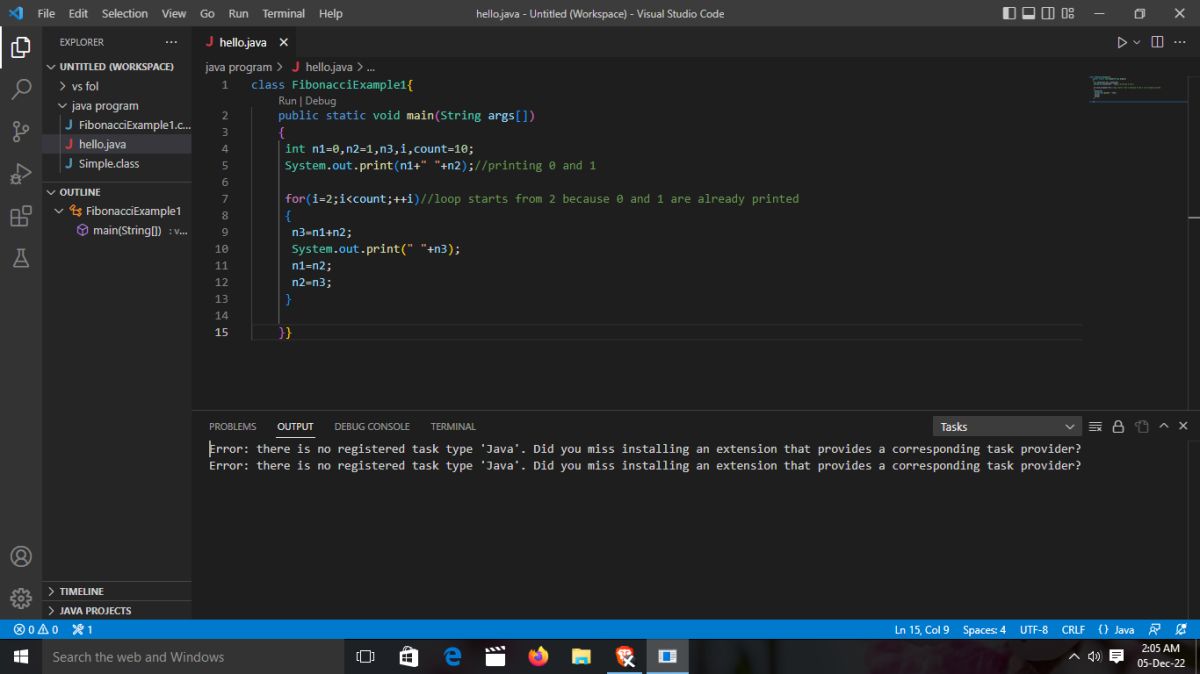Open File Explorer from taskbar

coord(582,657)
